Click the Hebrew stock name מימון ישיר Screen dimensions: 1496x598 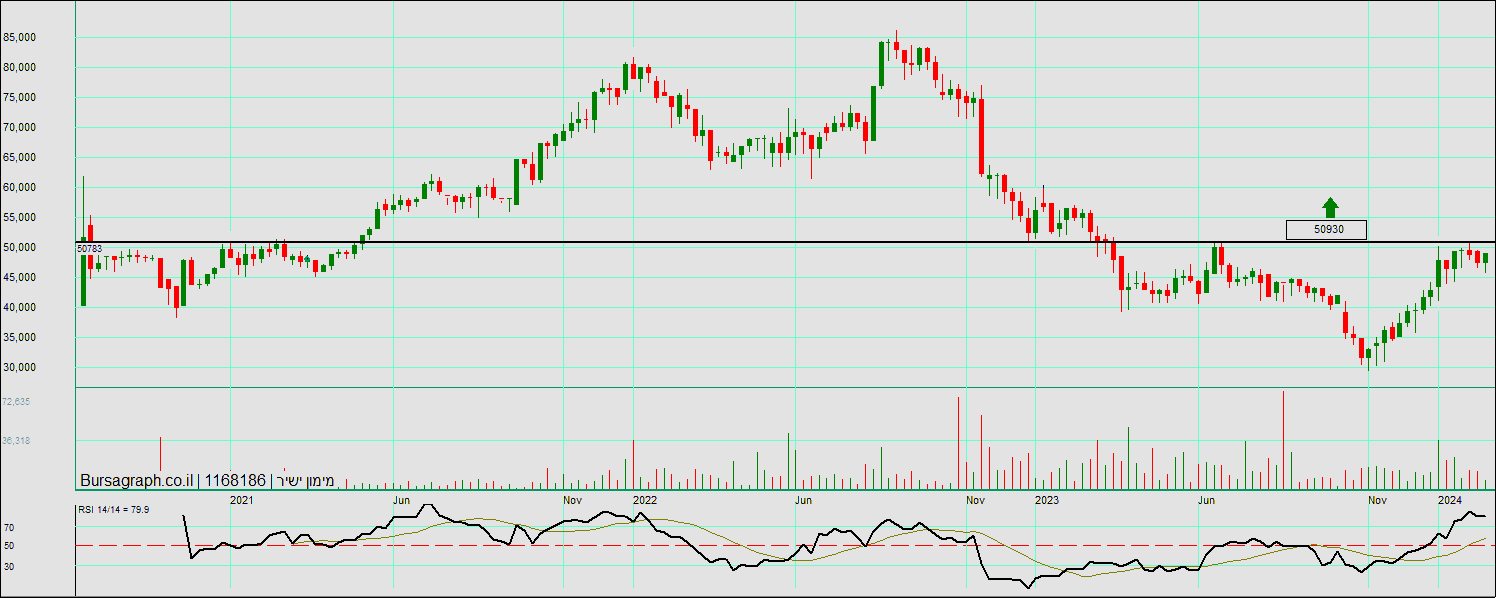tap(305, 481)
